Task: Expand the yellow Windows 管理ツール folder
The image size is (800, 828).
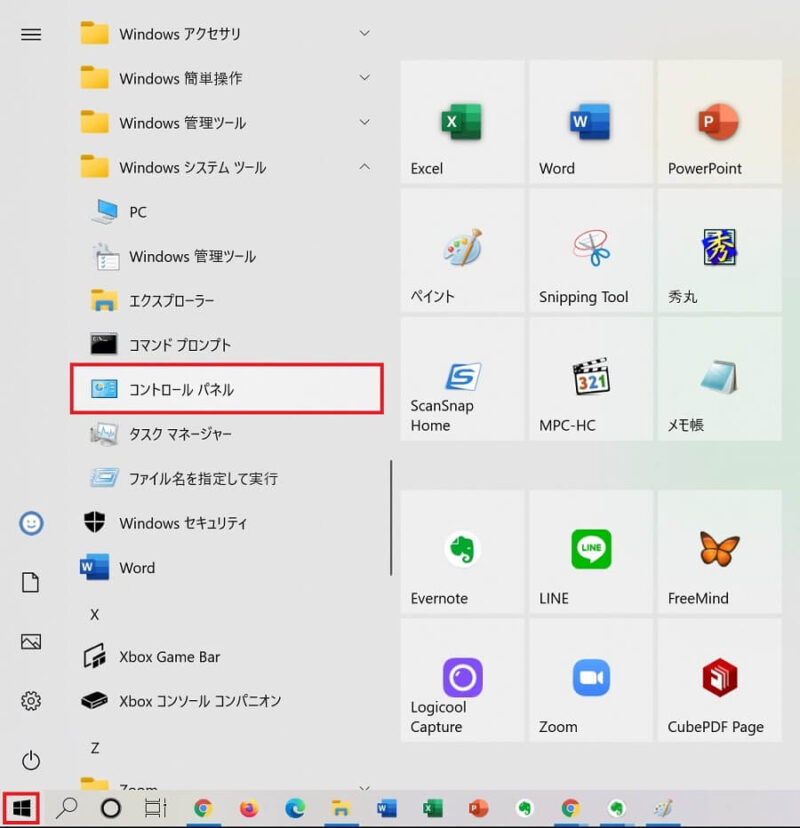Action: click(227, 123)
